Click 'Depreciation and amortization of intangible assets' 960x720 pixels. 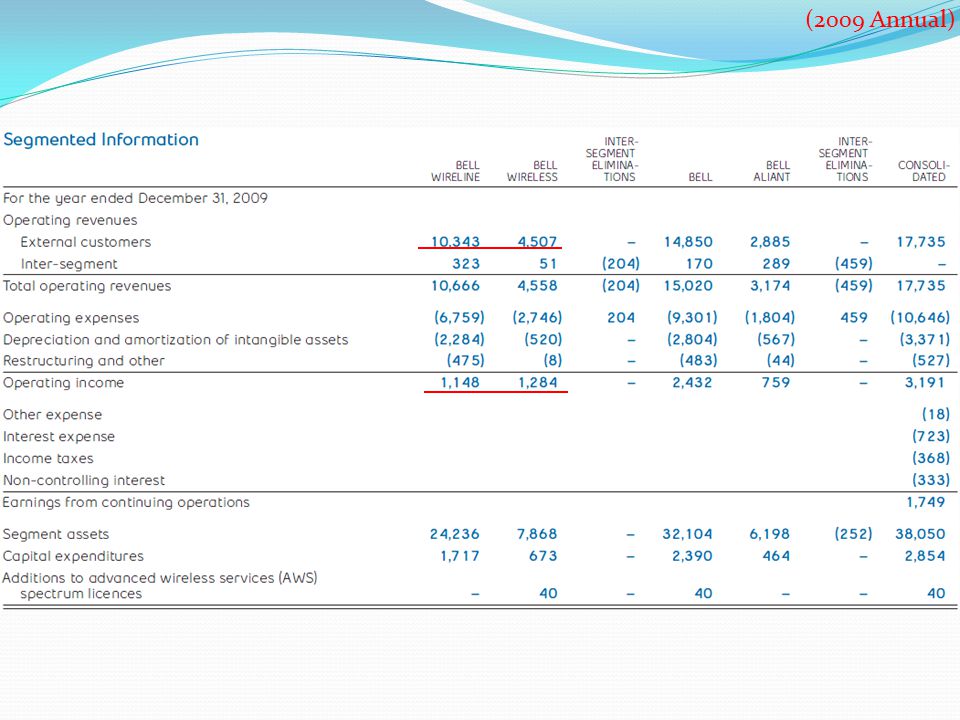(176, 340)
